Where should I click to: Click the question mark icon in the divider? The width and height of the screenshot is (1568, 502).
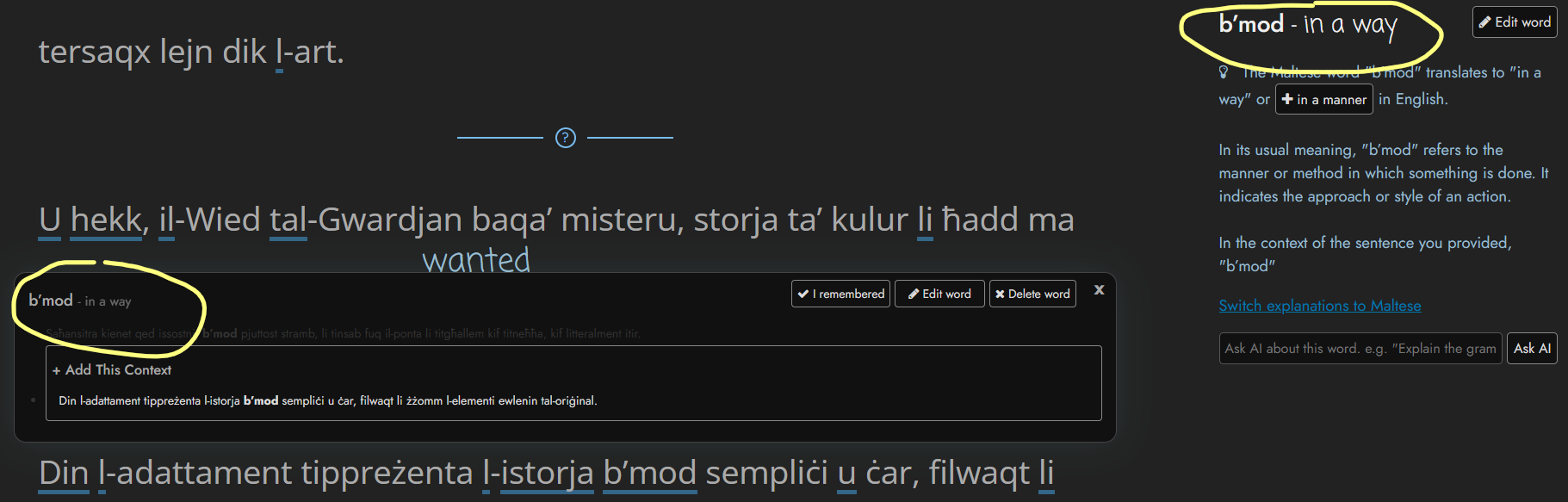(565, 138)
